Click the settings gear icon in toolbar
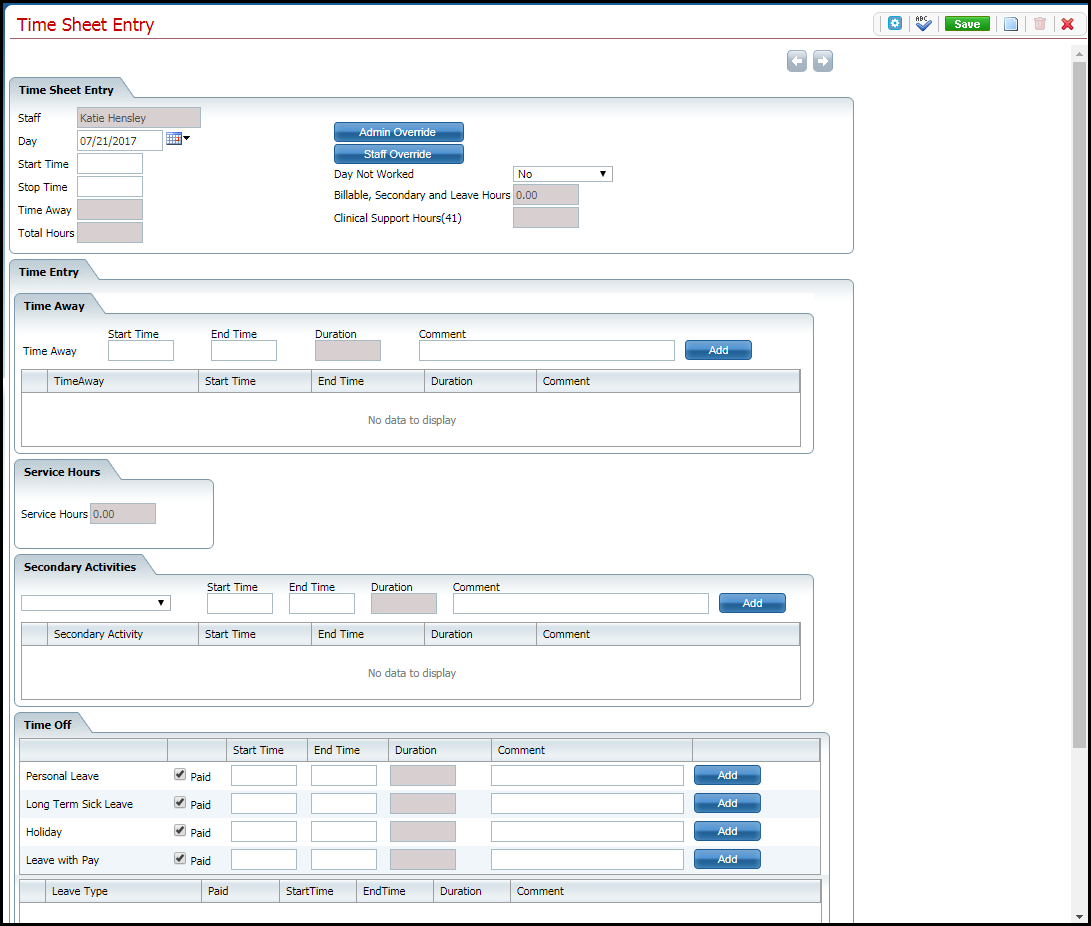Viewport: 1091px width, 926px height. (x=895, y=24)
